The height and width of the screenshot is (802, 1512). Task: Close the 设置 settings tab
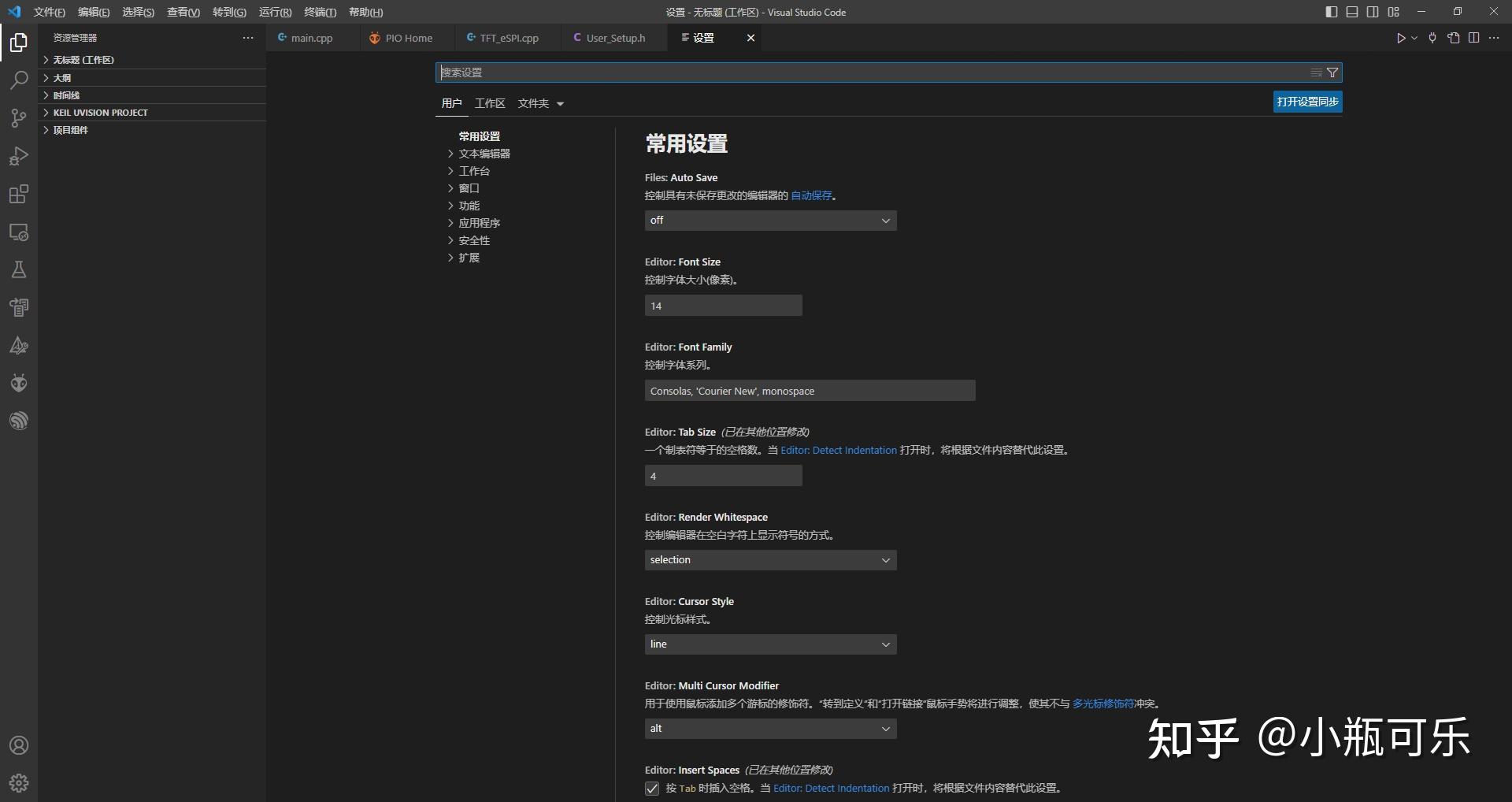click(x=750, y=38)
